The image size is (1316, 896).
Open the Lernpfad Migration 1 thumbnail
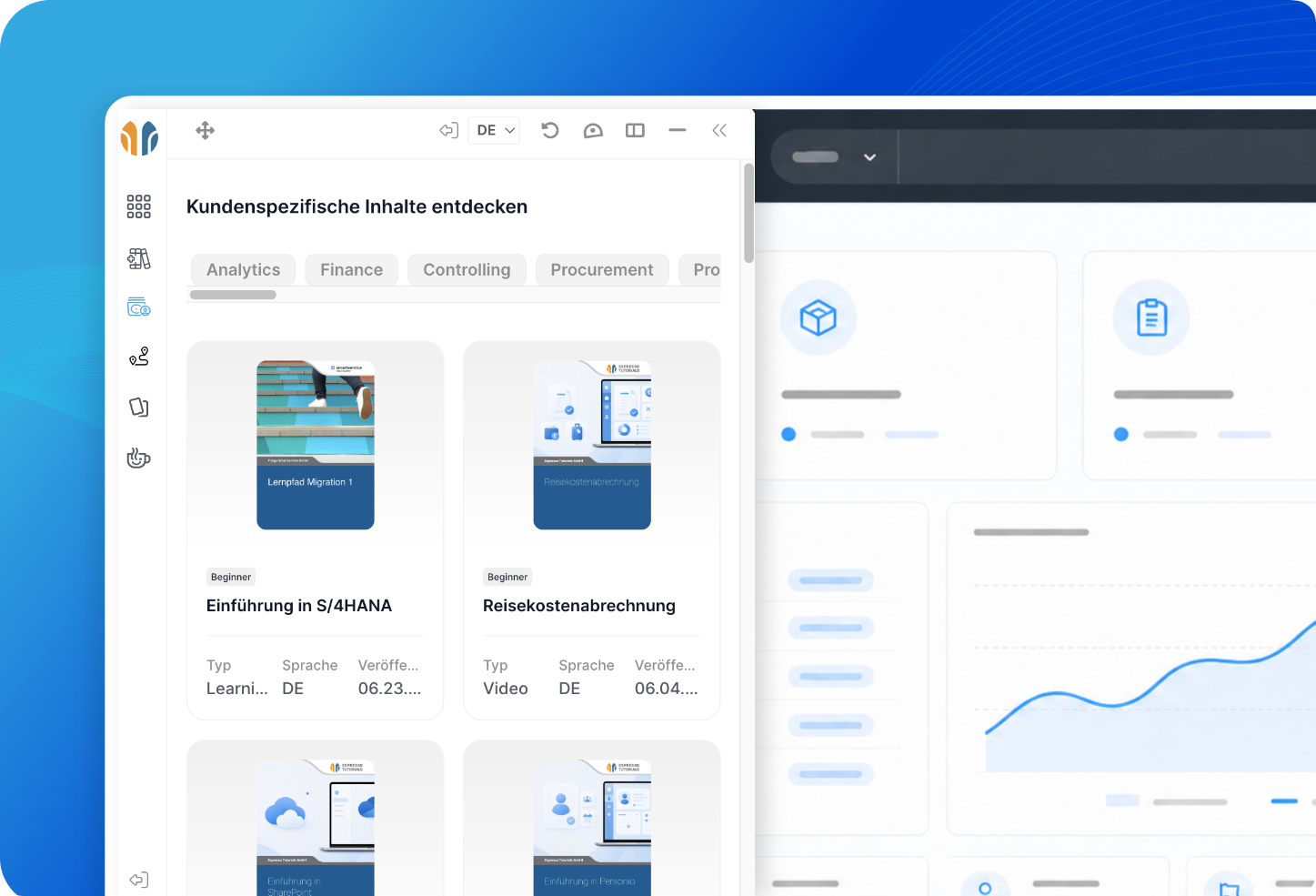[316, 445]
